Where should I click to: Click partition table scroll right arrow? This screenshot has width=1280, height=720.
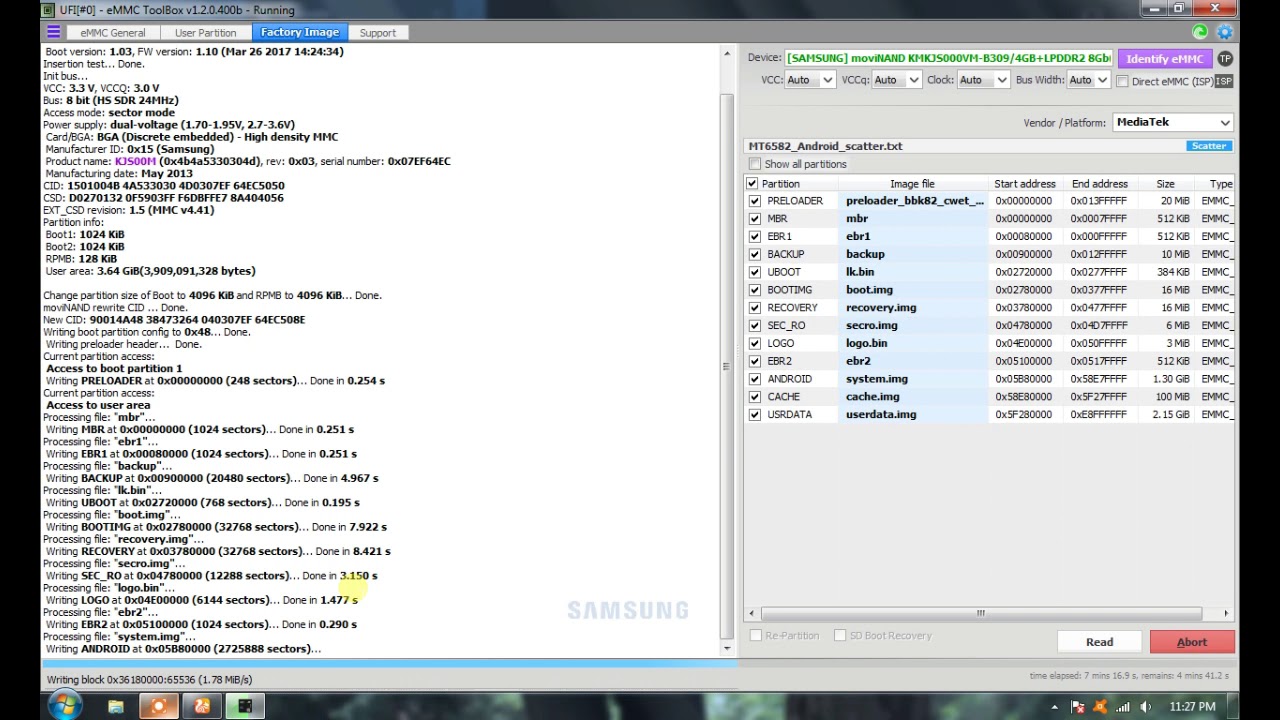tap(1227, 613)
